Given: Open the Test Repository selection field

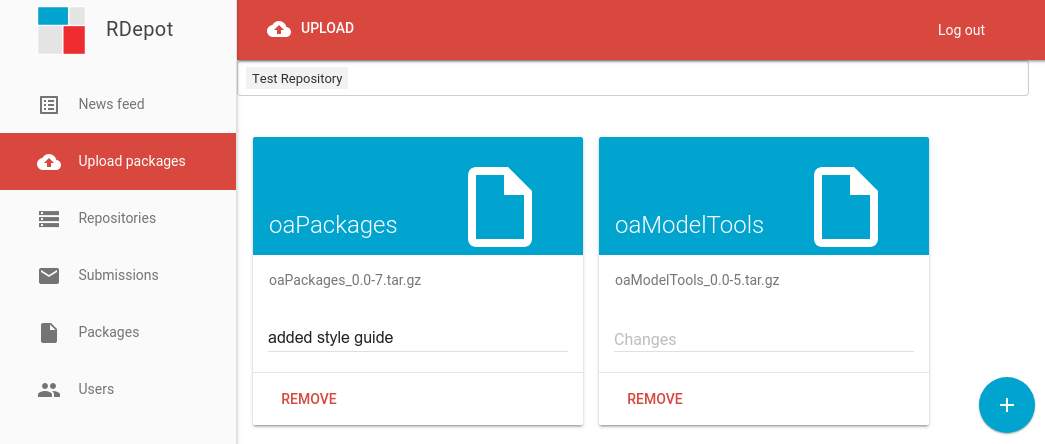Looking at the screenshot, I should point(632,79).
